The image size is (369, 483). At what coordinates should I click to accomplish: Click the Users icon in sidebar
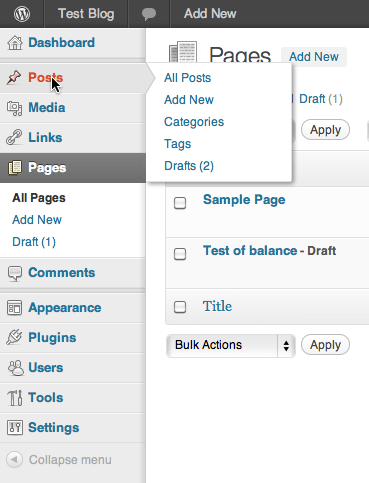[x=15, y=368]
